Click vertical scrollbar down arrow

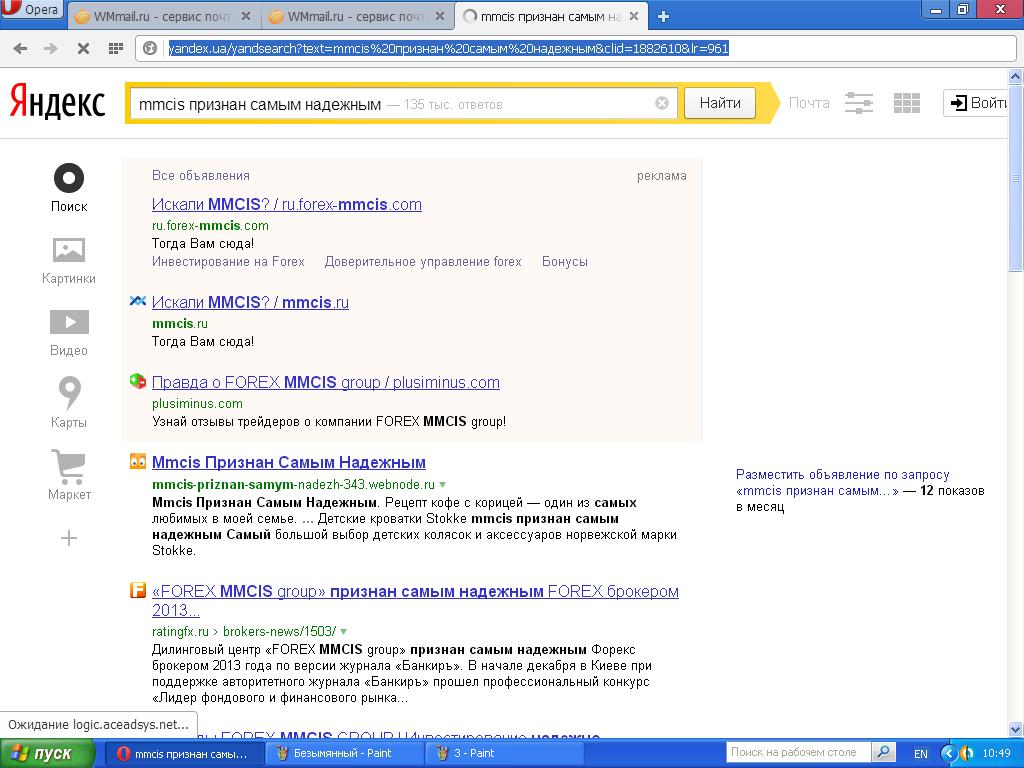[1016, 729]
